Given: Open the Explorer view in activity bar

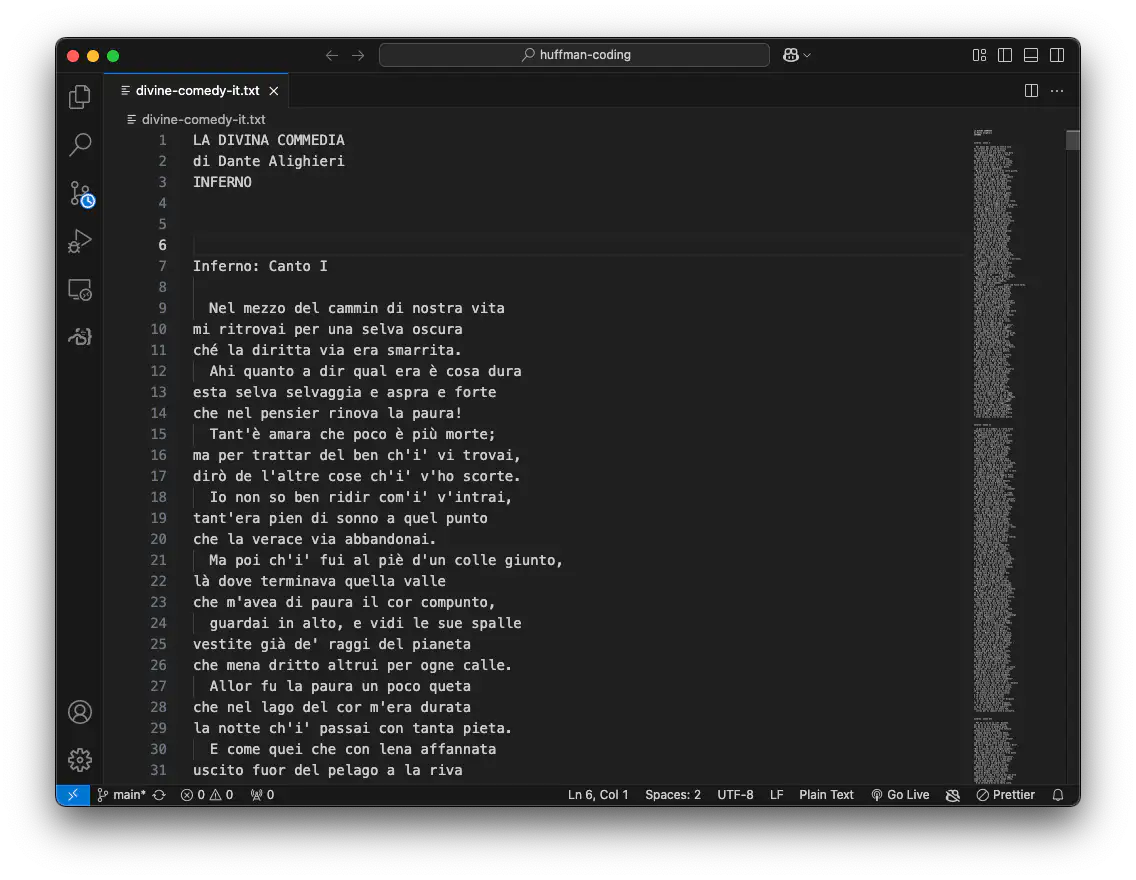Looking at the screenshot, I should [80, 97].
